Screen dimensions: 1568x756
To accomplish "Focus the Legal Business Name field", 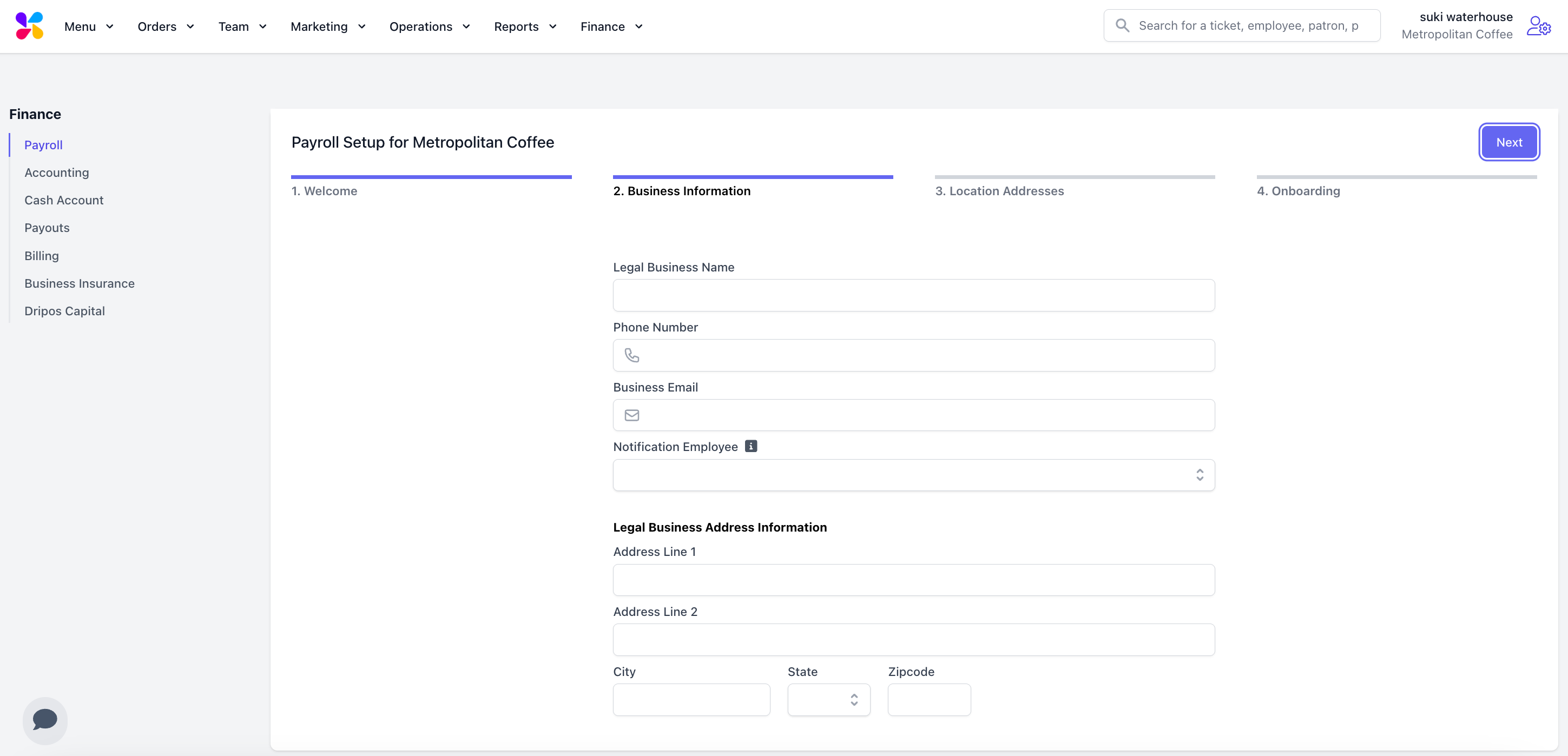I will (913, 295).
